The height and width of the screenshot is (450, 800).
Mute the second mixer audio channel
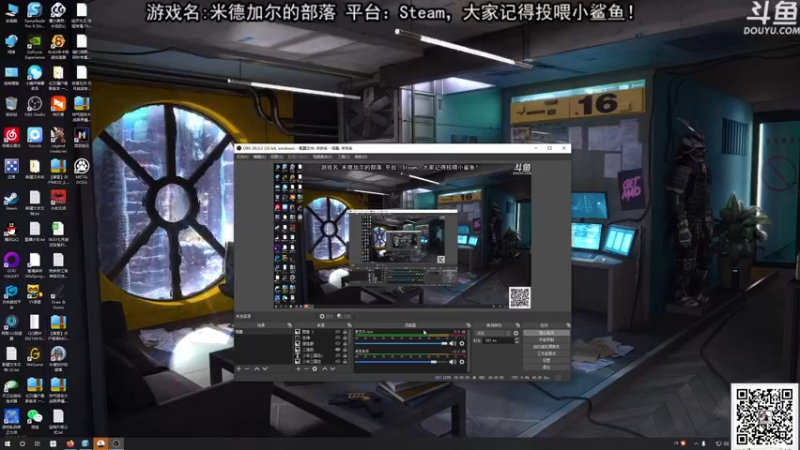(453, 362)
